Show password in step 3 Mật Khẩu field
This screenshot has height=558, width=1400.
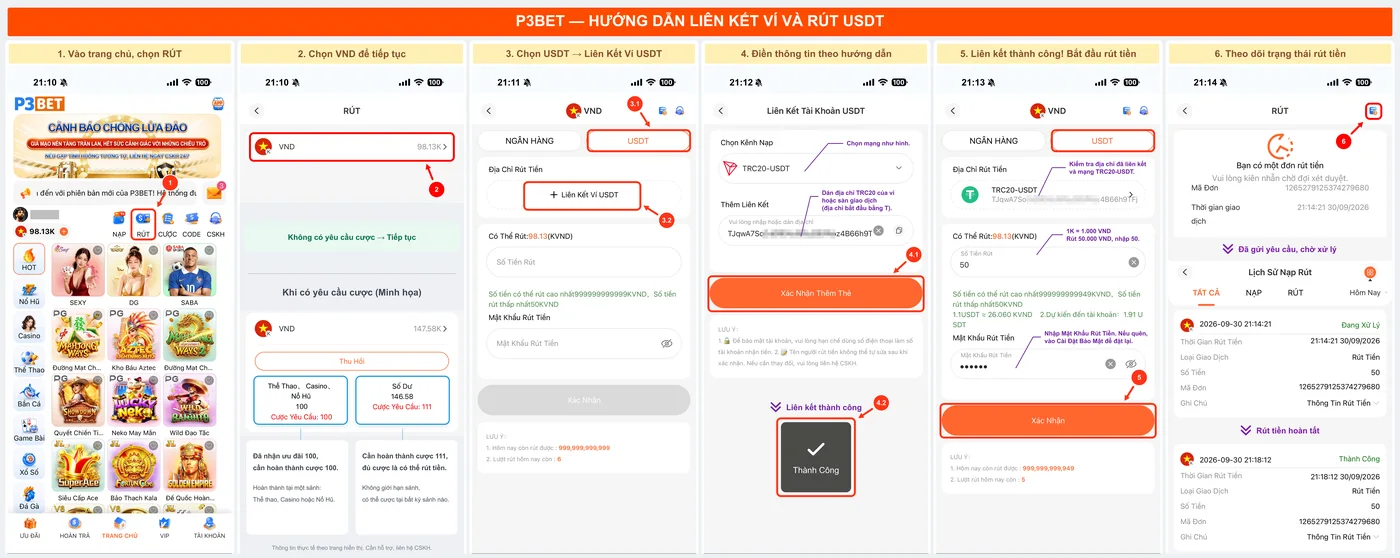[666, 343]
